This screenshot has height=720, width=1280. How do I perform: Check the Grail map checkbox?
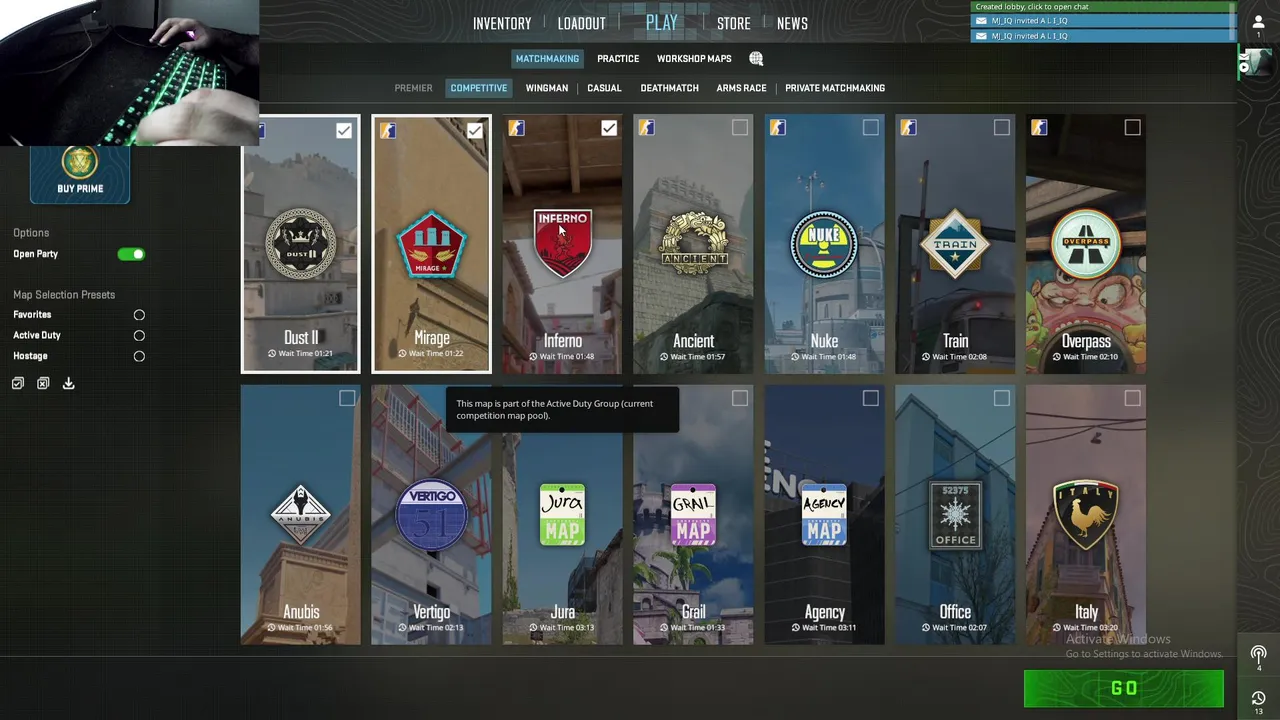740,399
